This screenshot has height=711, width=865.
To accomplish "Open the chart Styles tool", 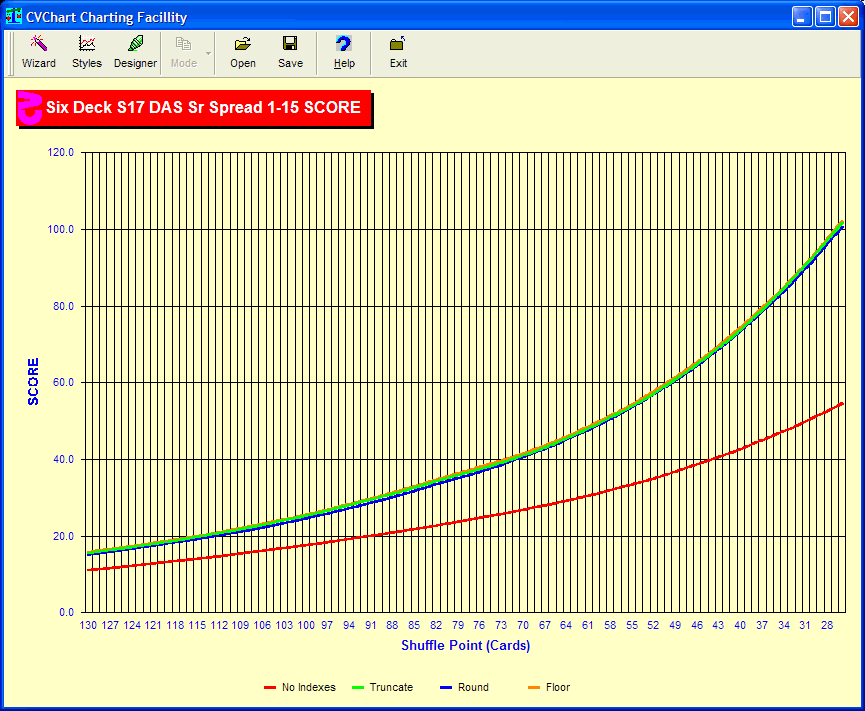I will tap(87, 52).
